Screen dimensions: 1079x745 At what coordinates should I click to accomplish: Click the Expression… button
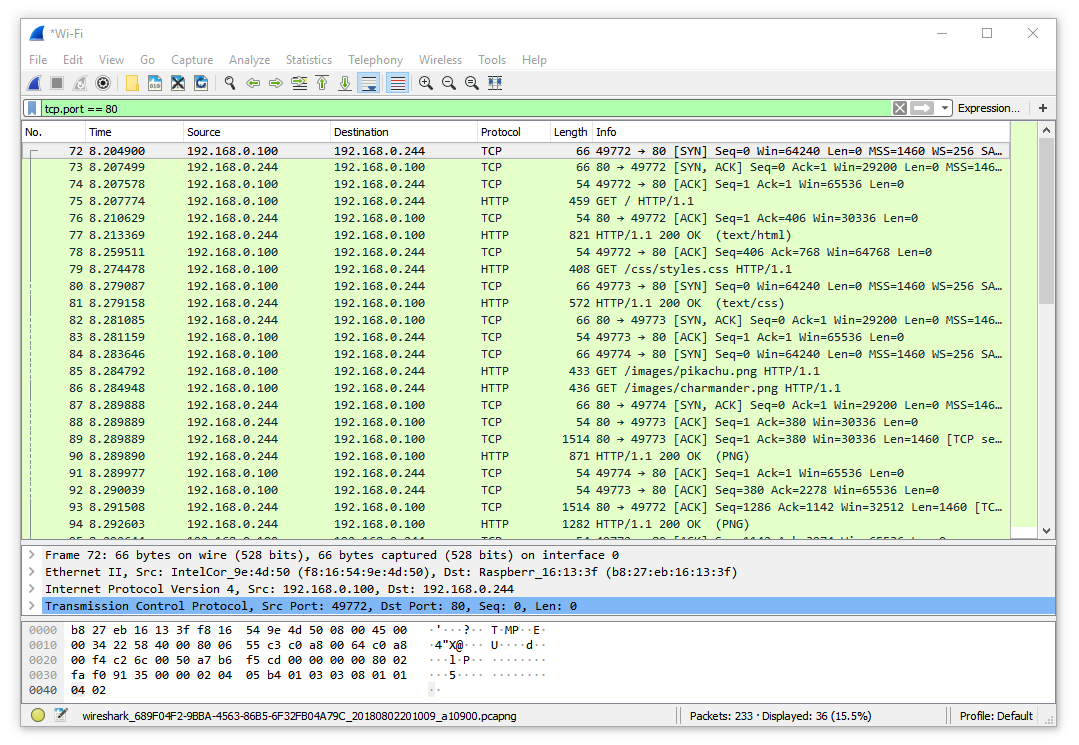point(988,108)
